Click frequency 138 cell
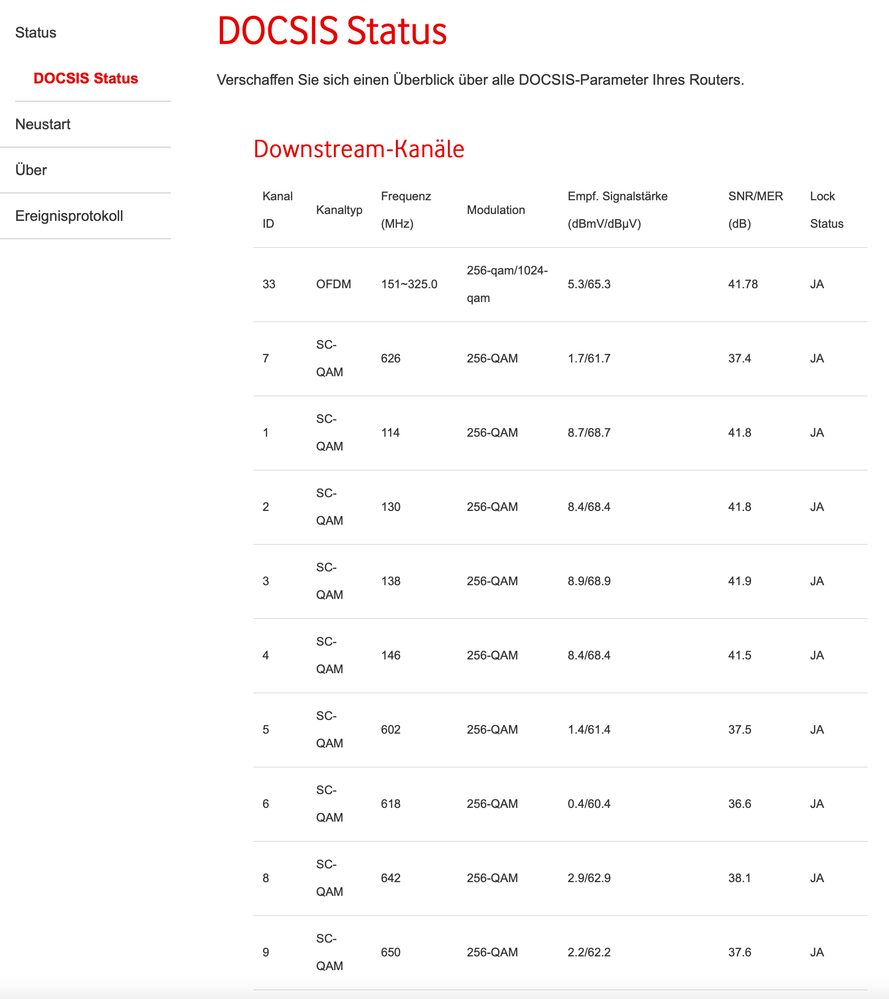 pyautogui.click(x=391, y=581)
